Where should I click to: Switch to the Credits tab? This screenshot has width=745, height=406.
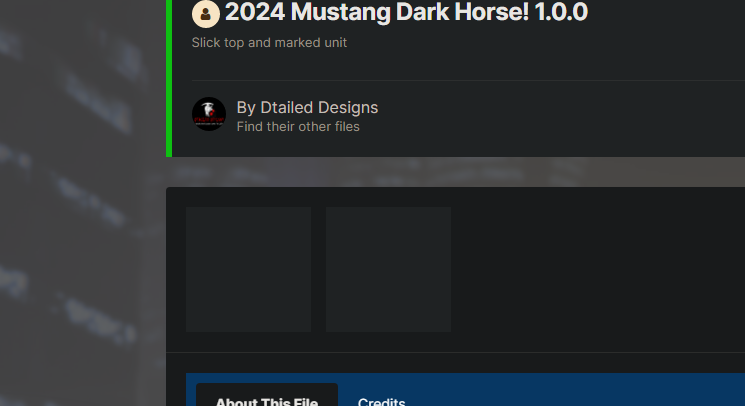click(381, 402)
